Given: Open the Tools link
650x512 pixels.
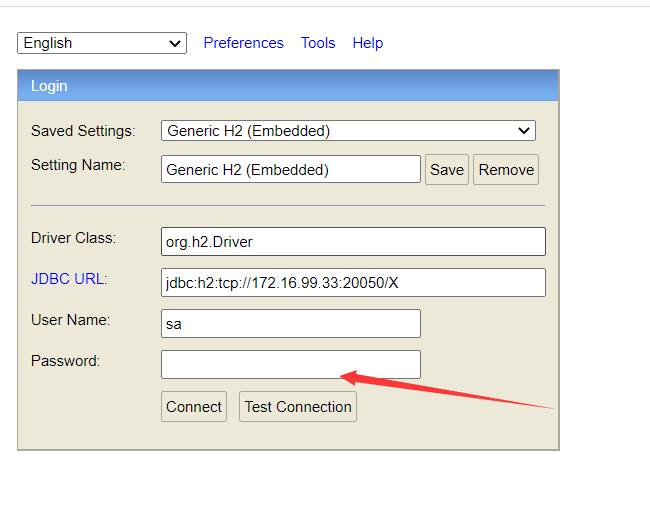Looking at the screenshot, I should tap(318, 43).
